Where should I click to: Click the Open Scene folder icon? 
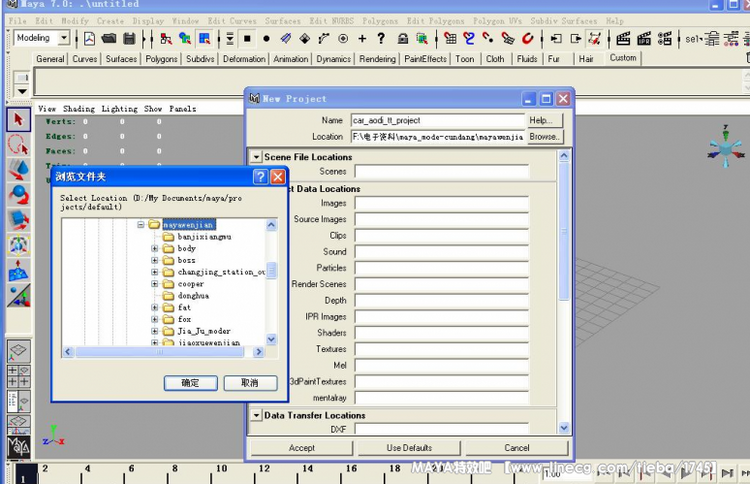[x=109, y=39]
